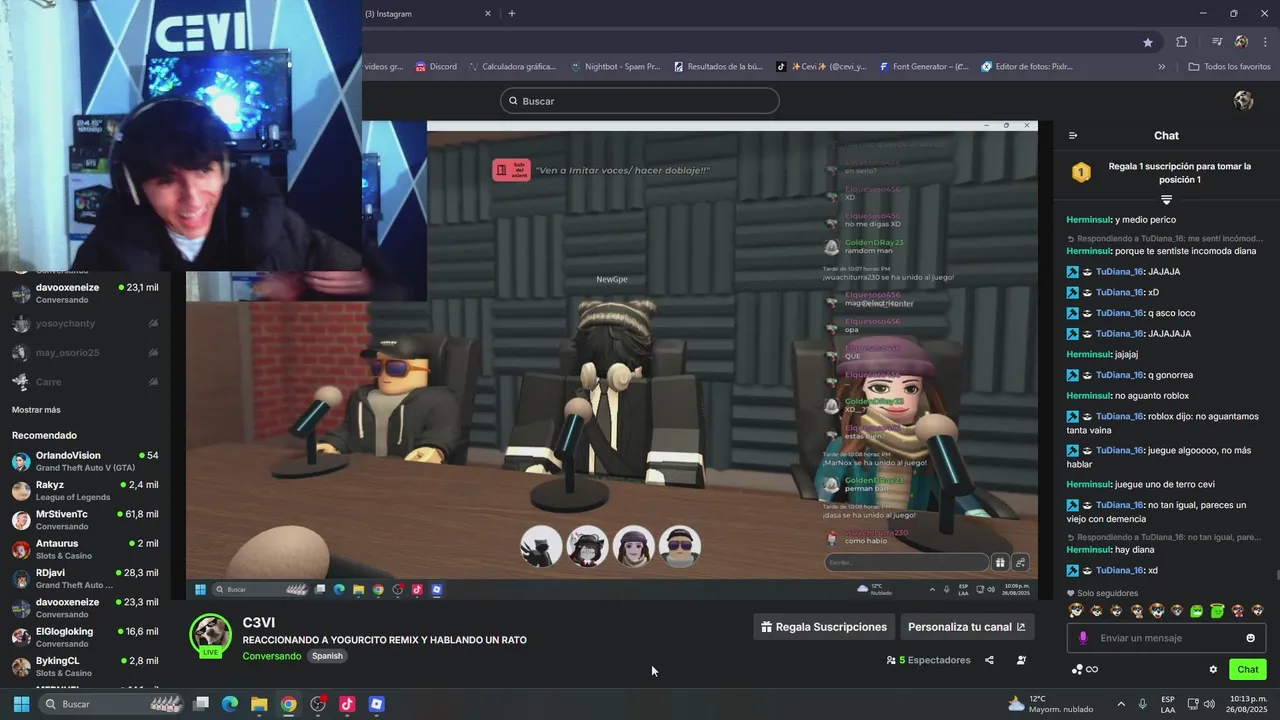1280x720 pixels.
Task: Click the purple microphone icon in chat input
Action: pos(1083,638)
